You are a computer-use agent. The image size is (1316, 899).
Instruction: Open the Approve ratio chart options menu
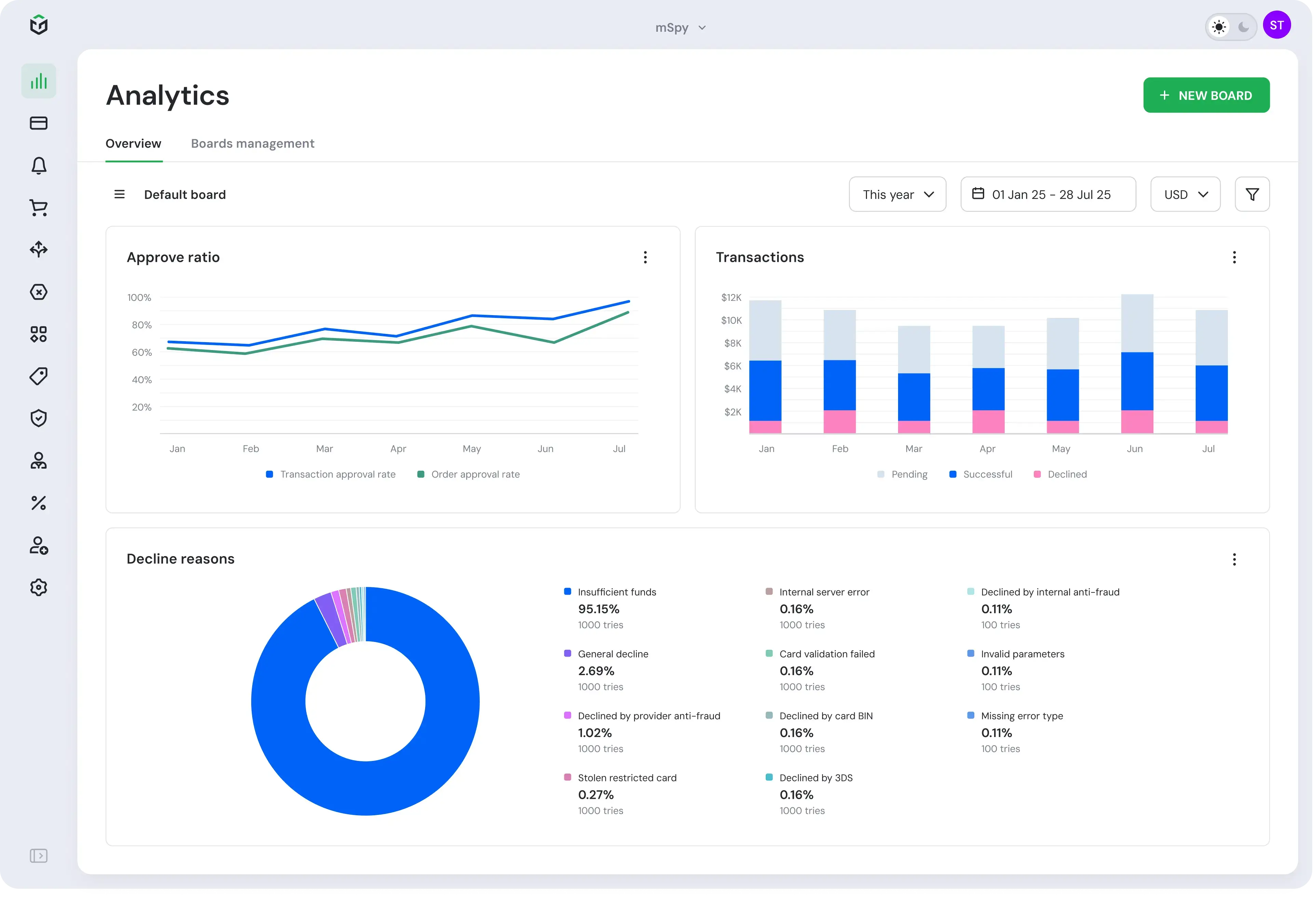click(645, 257)
